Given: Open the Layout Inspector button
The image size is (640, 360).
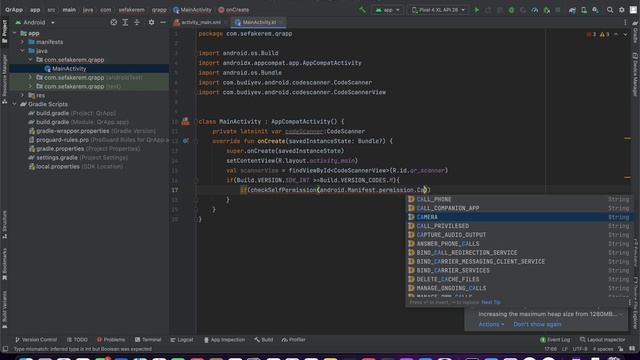Looking at the screenshot, I should point(602,340).
